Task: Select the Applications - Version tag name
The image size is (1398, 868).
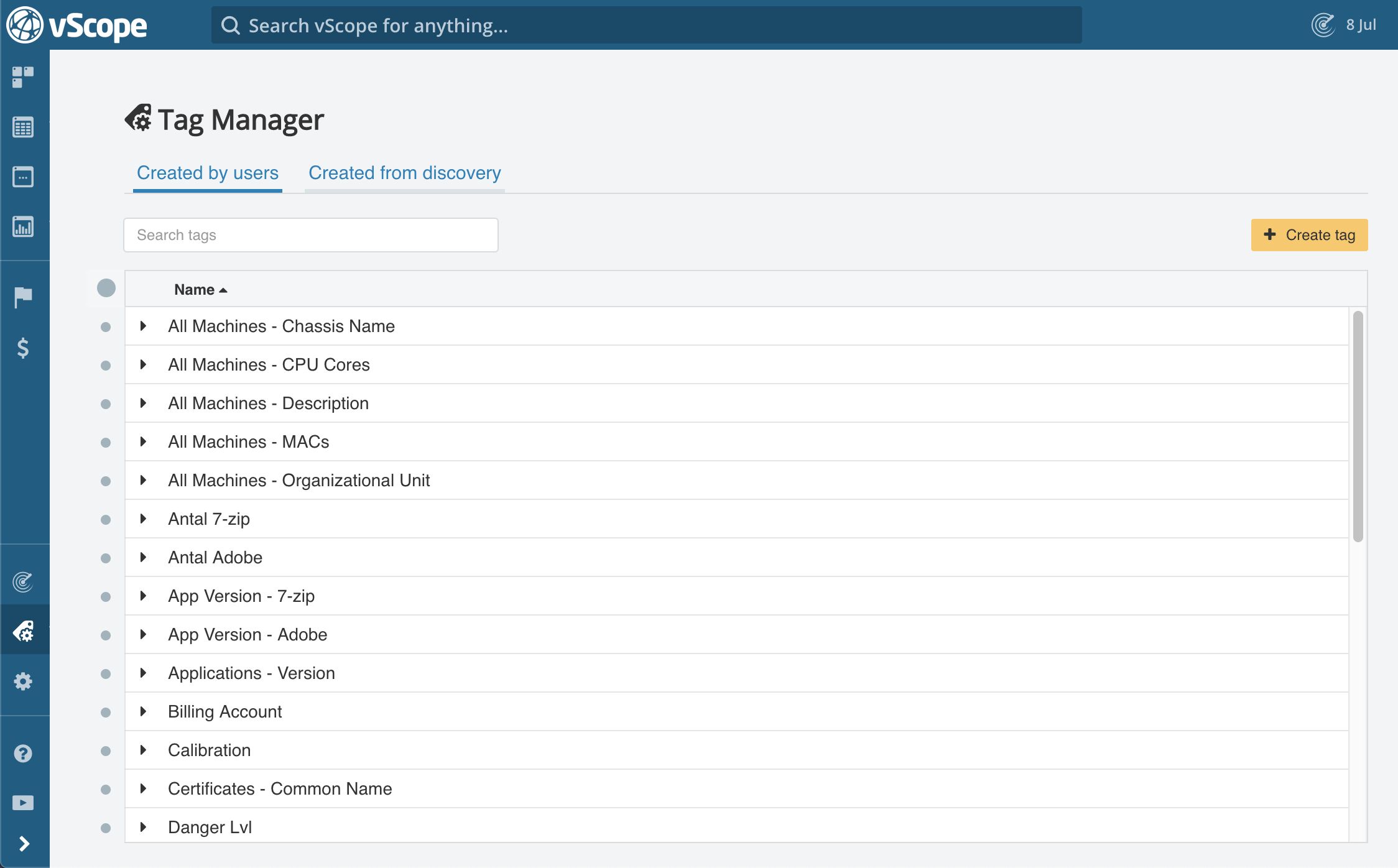Action: 251,673
